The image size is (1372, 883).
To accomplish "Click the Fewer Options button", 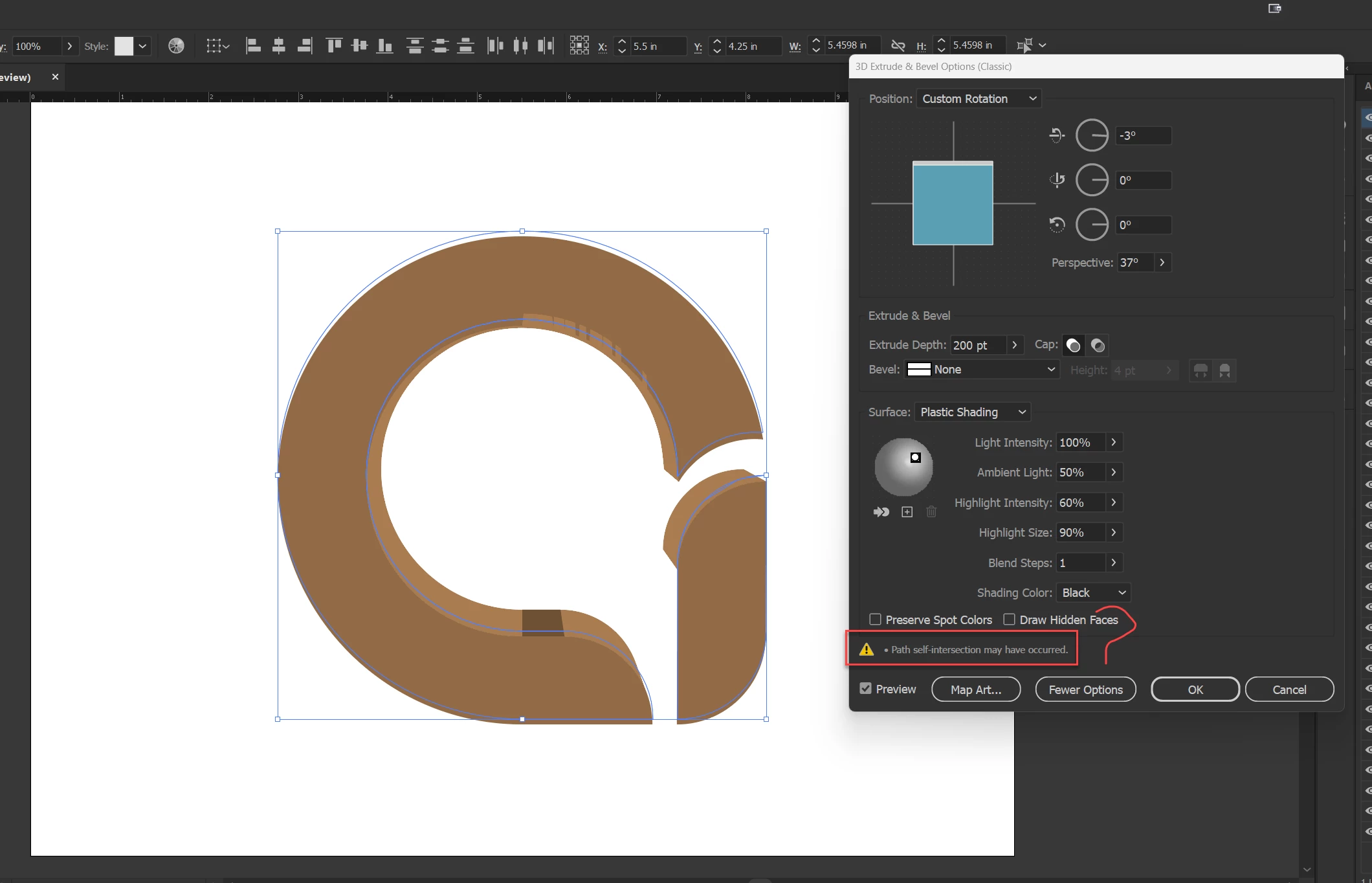I will click(x=1085, y=689).
